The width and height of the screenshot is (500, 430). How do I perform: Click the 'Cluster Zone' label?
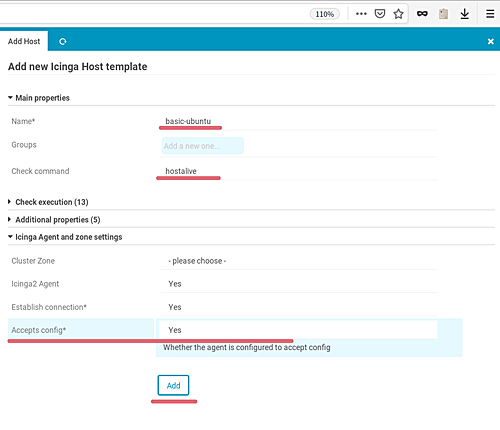point(33,261)
